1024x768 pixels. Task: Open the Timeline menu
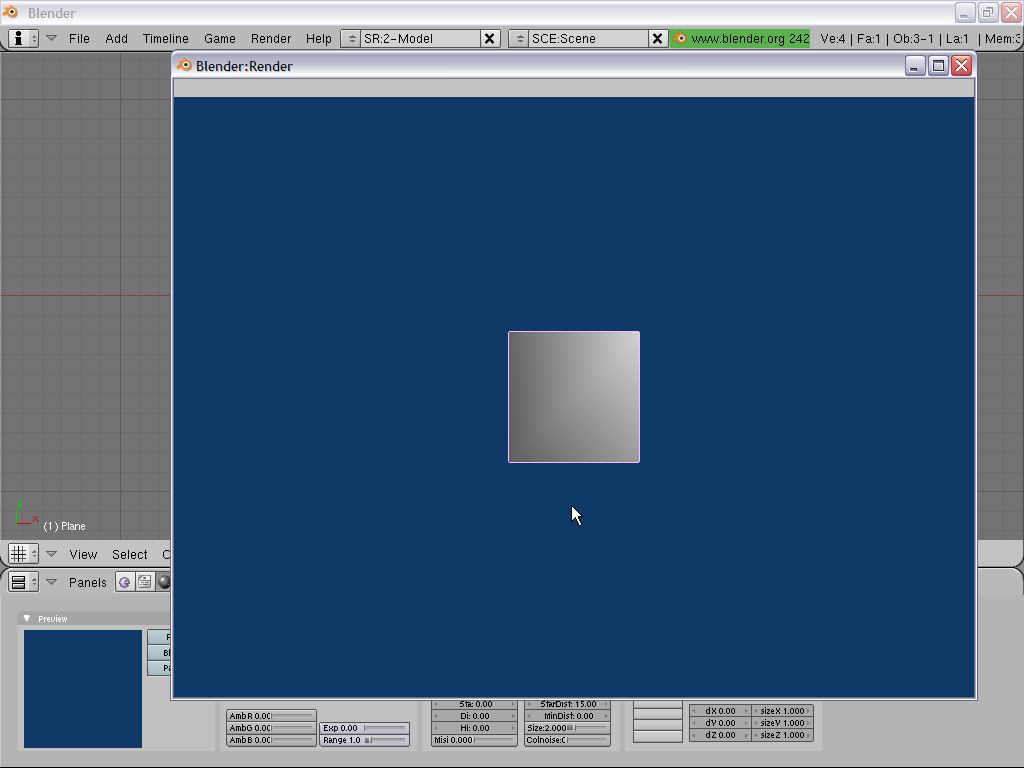click(x=165, y=38)
